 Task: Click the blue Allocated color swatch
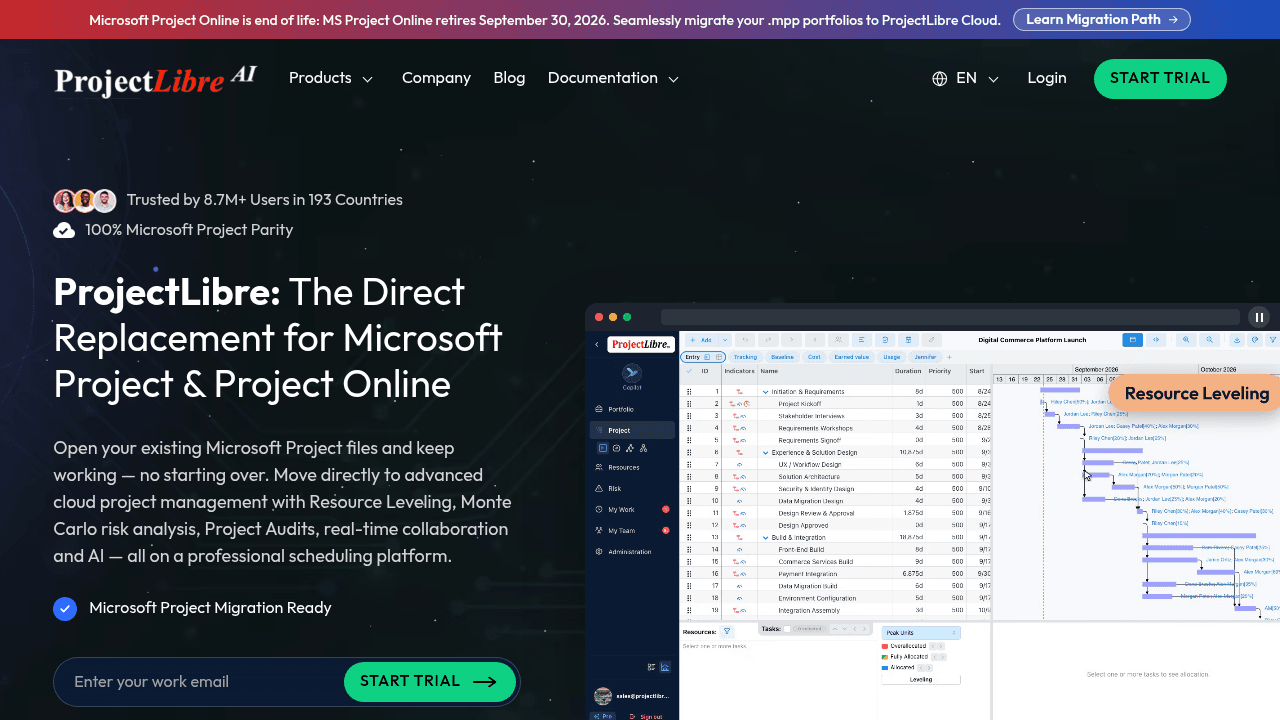click(x=885, y=667)
